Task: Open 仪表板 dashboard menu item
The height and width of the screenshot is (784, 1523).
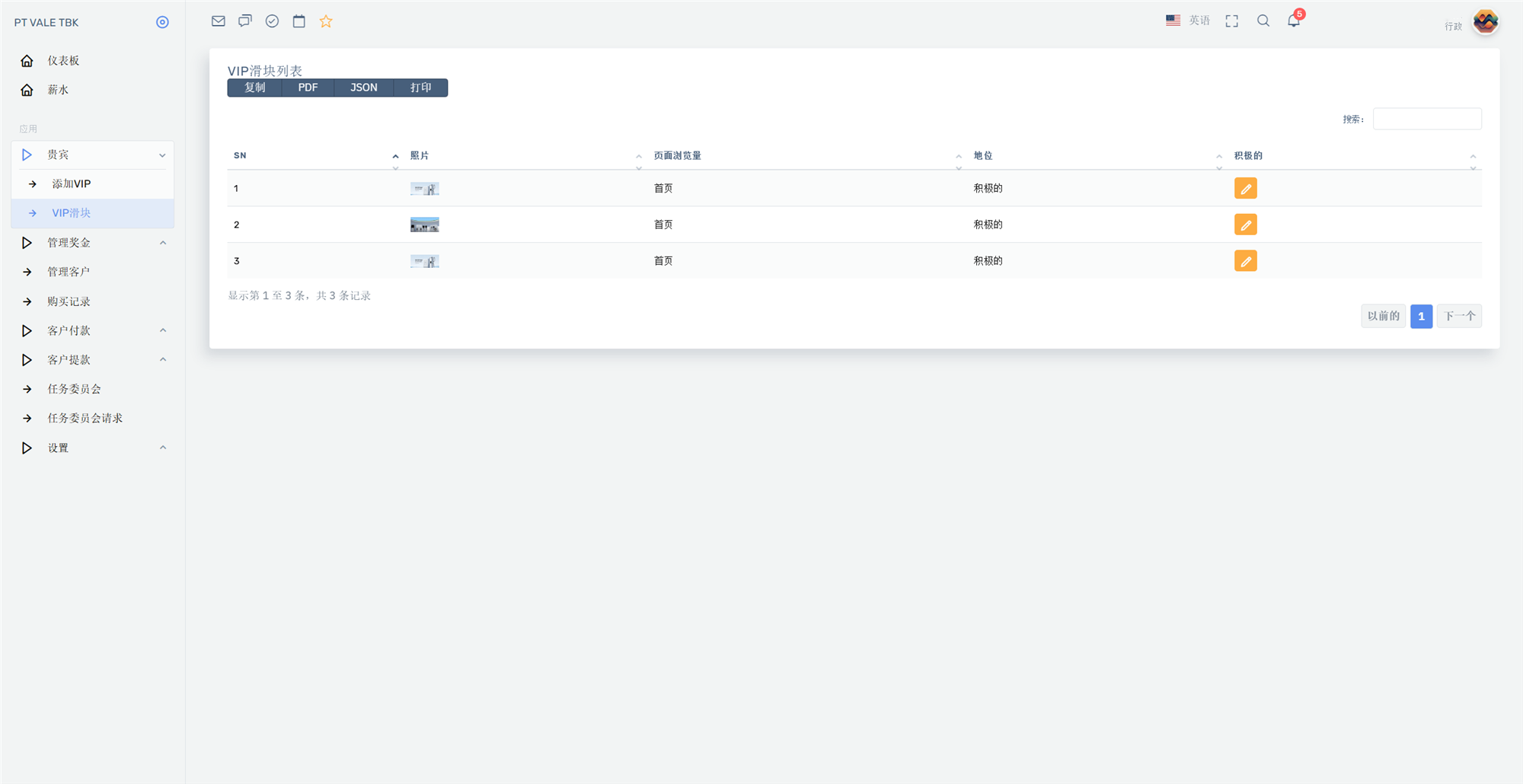Action: click(x=63, y=61)
